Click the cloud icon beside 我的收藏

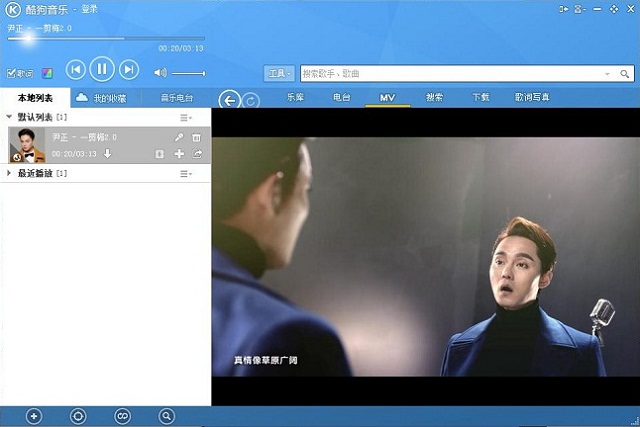tap(82, 97)
